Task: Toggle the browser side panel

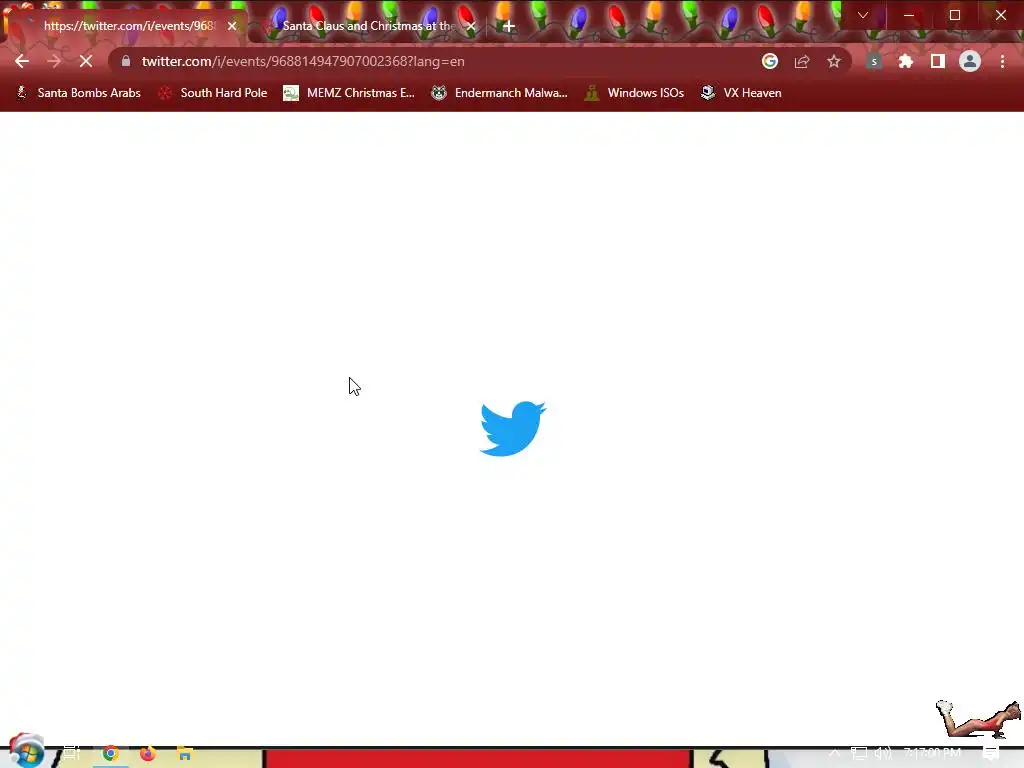Action: (x=938, y=61)
